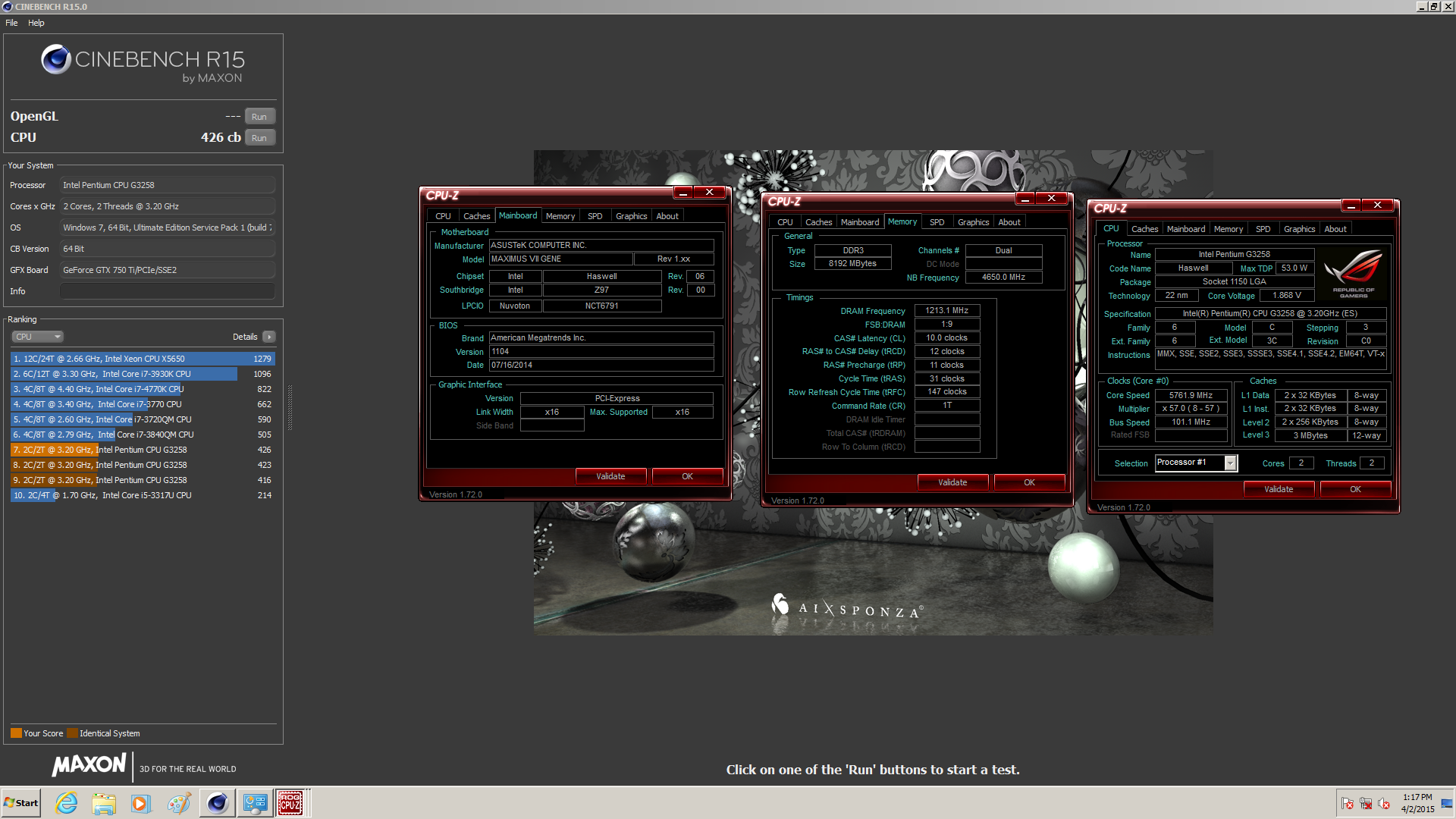
Task: Open Memory tab in Mainboard CPU-Z window
Action: click(x=560, y=216)
